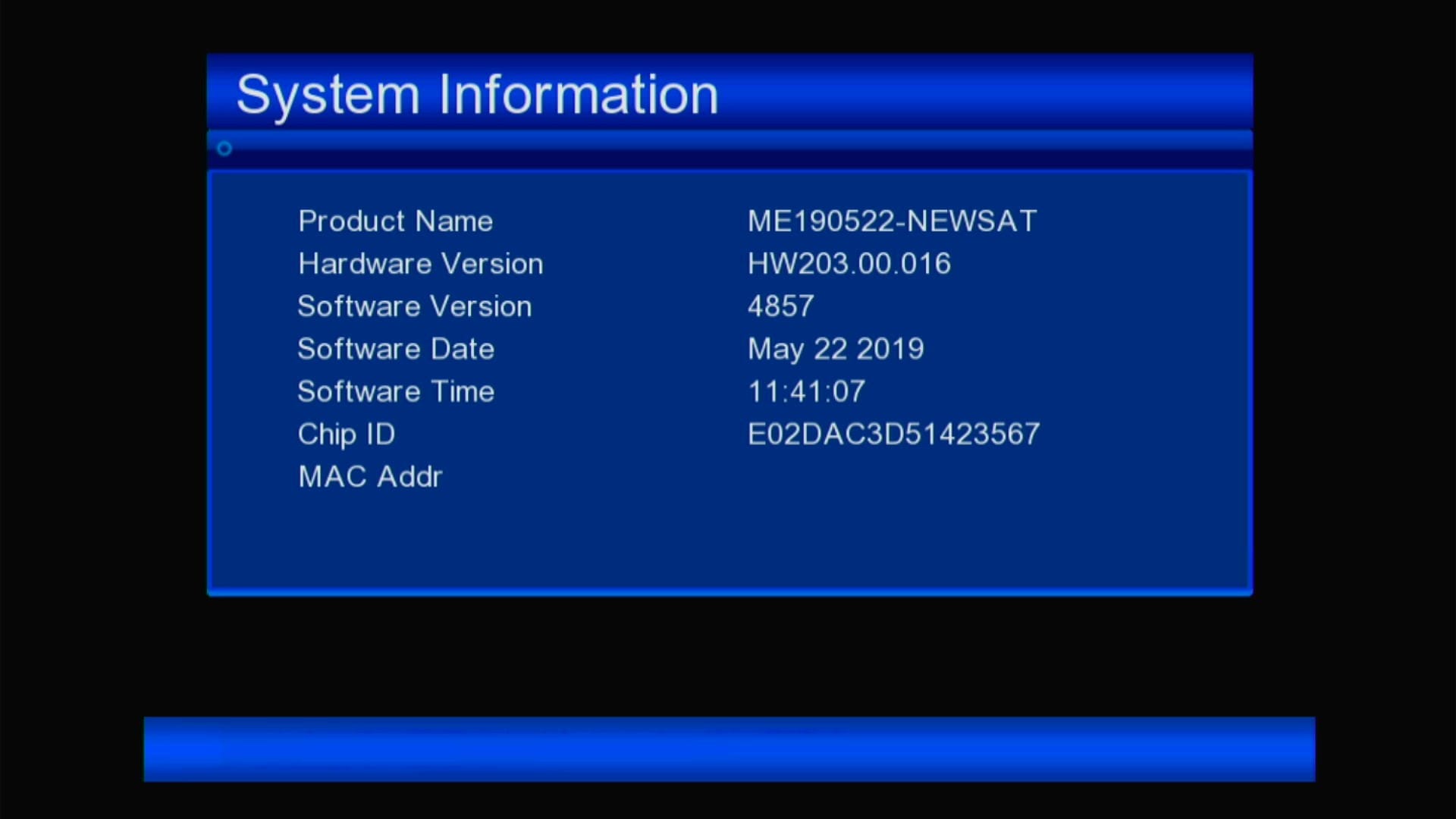Click the Software Date label
Image resolution: width=1456 pixels, height=819 pixels.
396,348
